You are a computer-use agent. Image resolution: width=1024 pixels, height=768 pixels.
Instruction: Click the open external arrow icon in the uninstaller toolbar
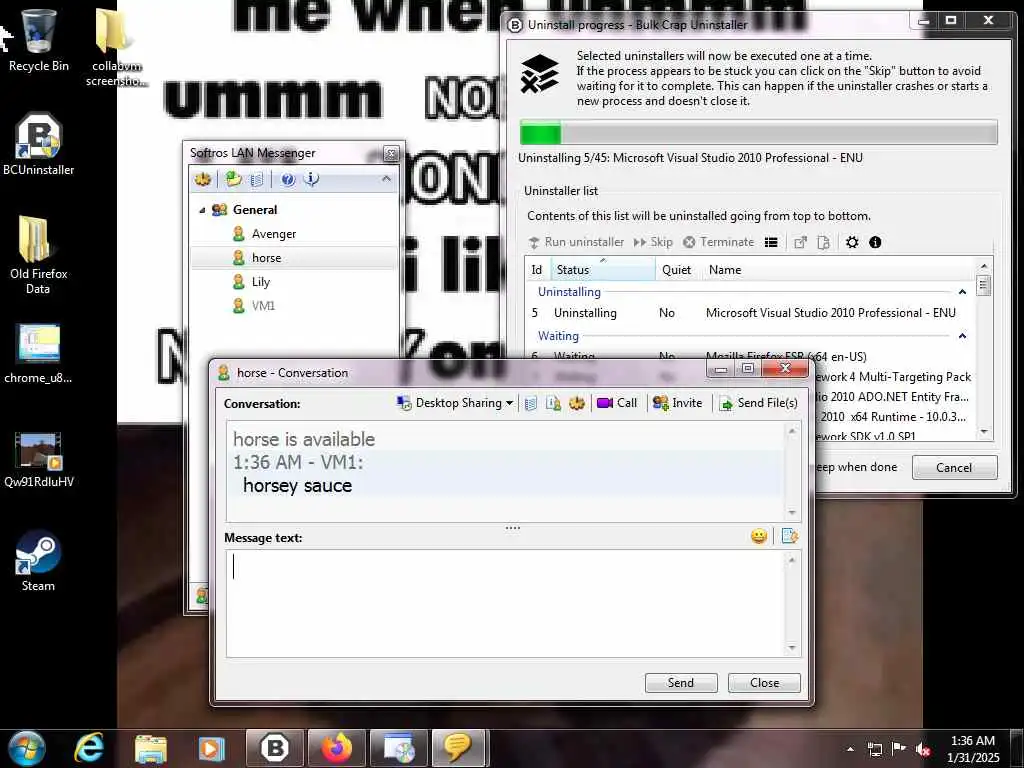(800, 242)
